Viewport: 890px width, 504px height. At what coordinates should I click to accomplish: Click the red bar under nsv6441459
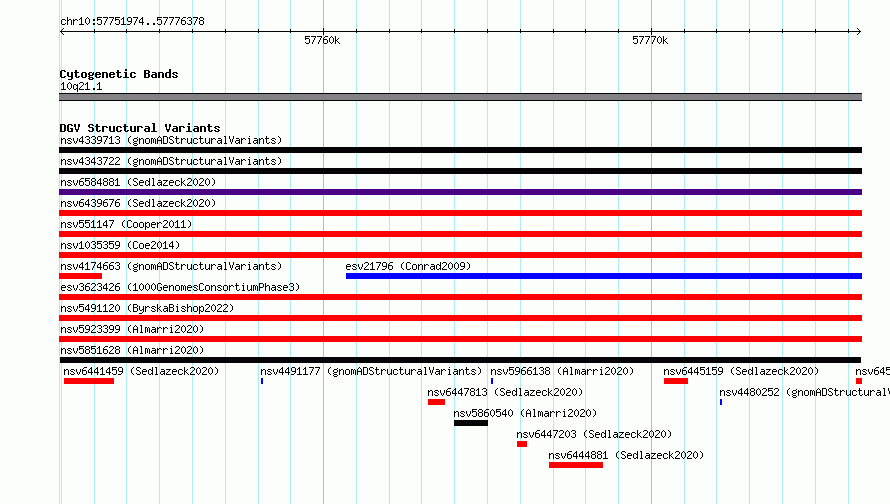(89, 381)
